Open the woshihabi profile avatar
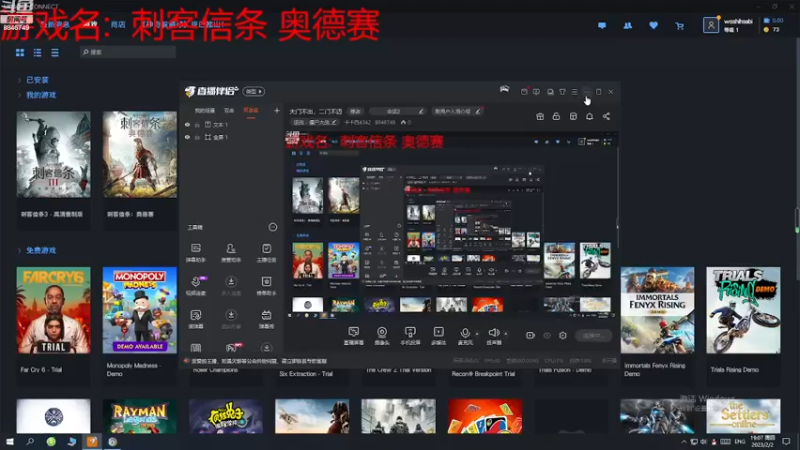 [x=711, y=25]
